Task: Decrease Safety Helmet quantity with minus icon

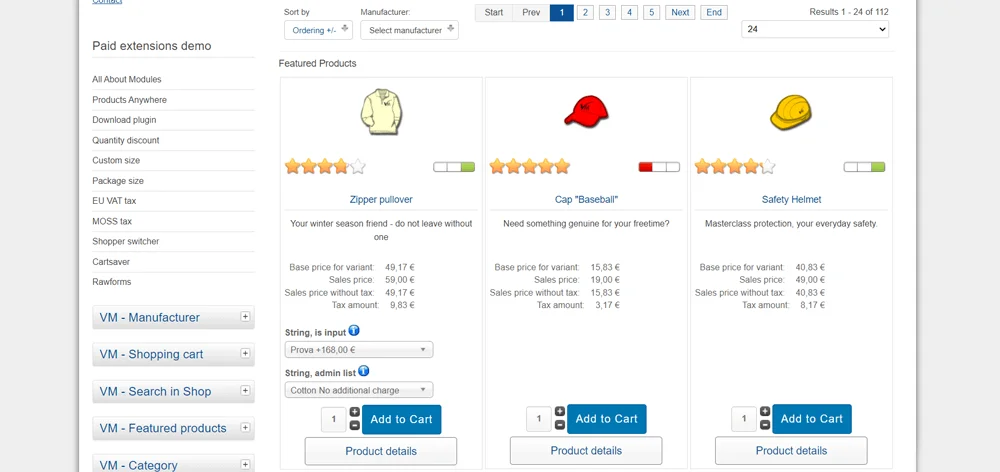Action: [765, 425]
